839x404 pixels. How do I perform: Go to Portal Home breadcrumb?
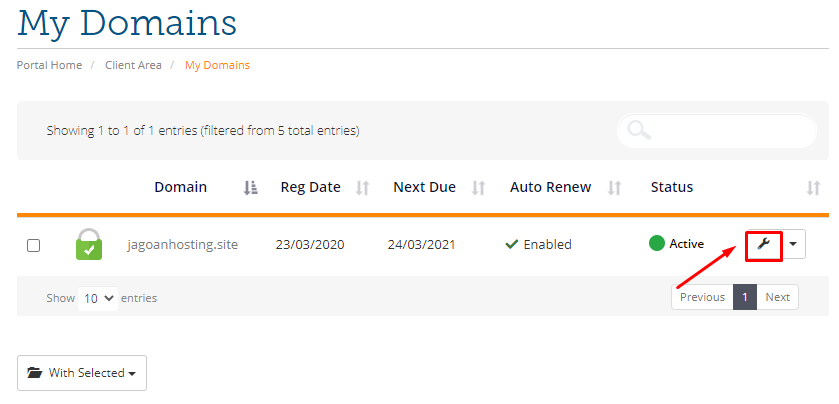pos(49,65)
